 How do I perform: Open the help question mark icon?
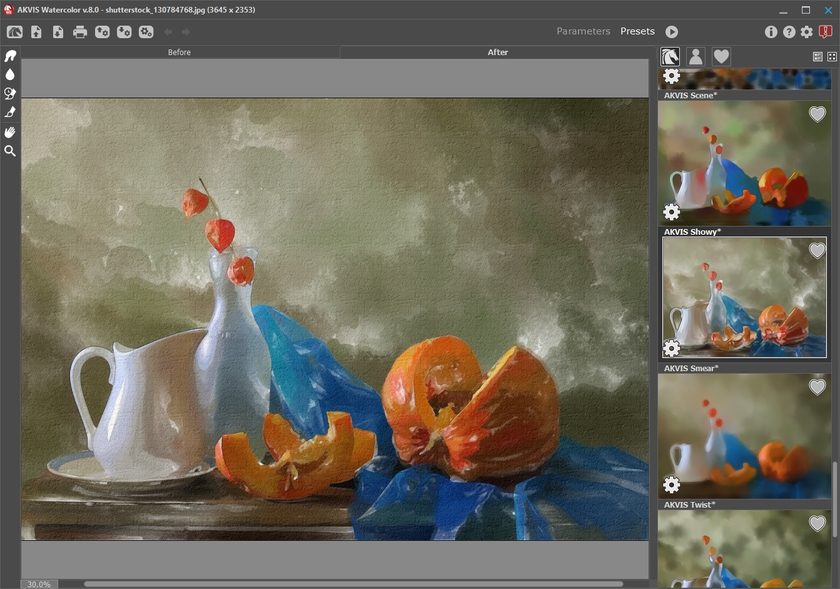[789, 32]
